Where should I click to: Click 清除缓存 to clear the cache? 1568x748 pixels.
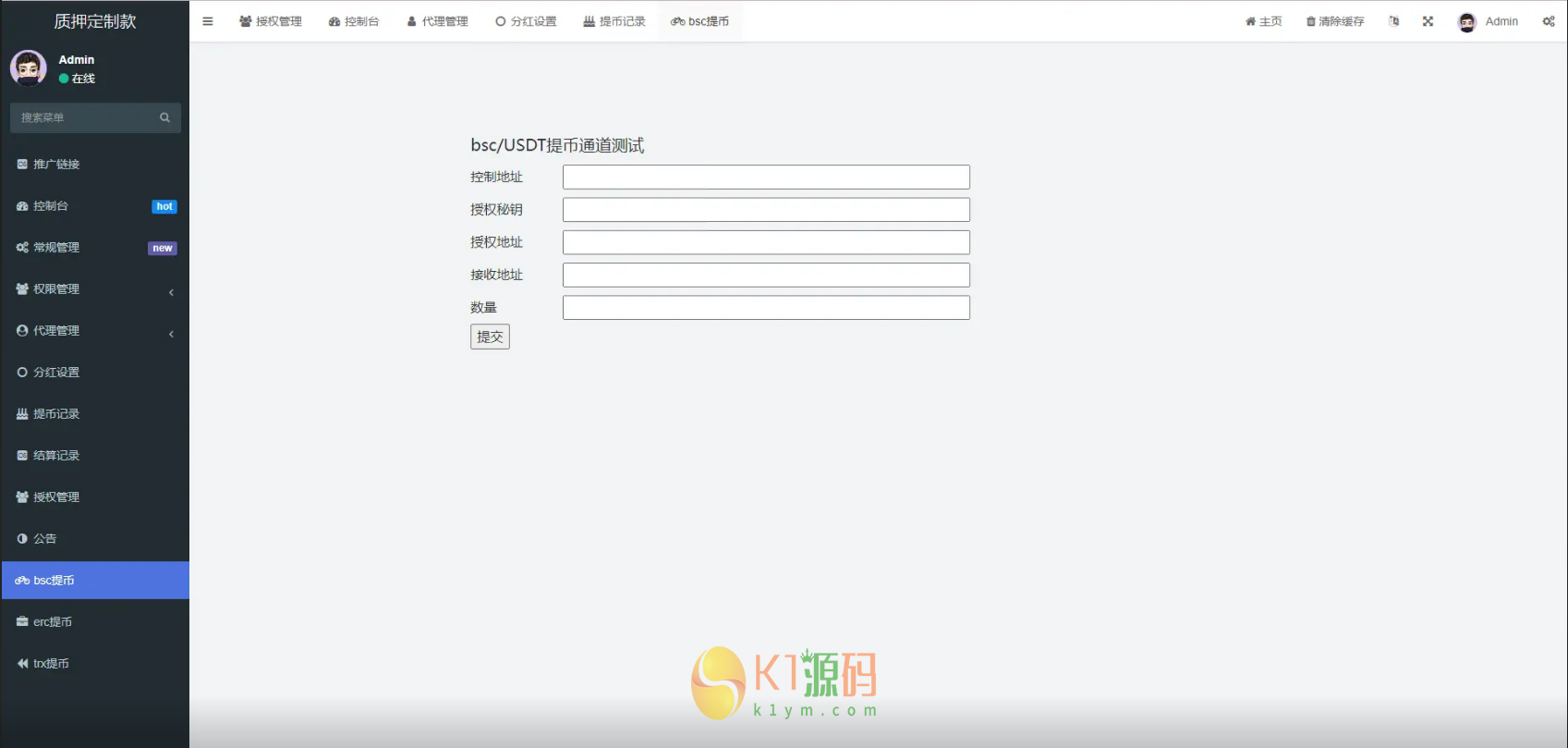pyautogui.click(x=1335, y=21)
